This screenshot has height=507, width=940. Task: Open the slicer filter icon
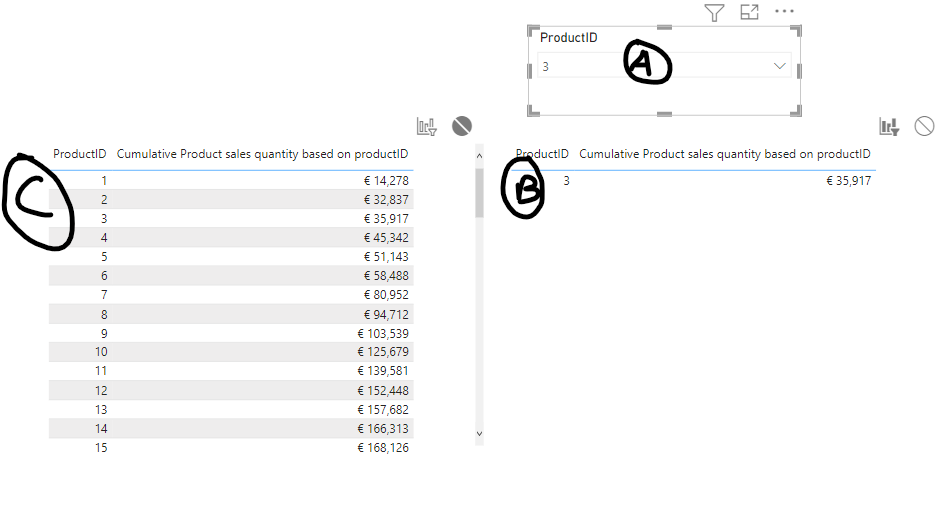[713, 13]
